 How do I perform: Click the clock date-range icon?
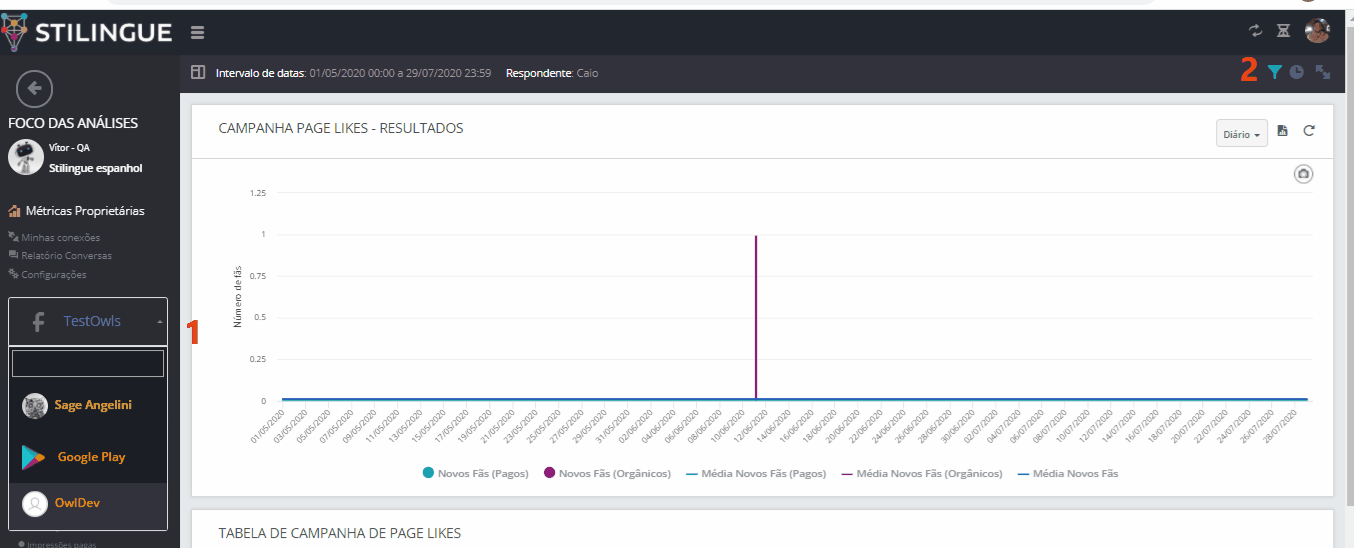click(x=1297, y=72)
